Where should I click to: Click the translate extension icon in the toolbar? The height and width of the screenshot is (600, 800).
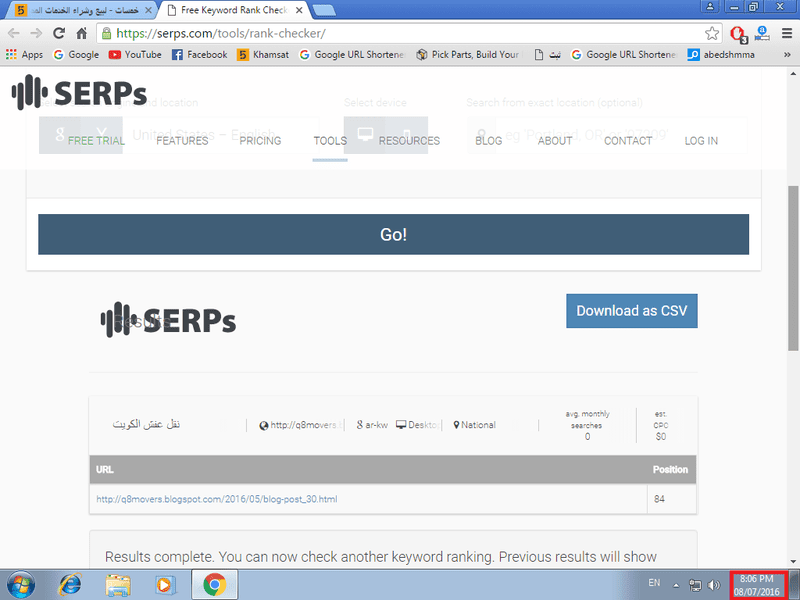(762, 34)
